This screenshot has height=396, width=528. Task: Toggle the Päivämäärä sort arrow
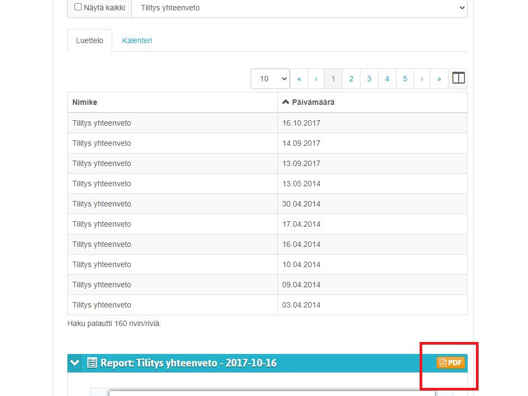pyautogui.click(x=286, y=102)
